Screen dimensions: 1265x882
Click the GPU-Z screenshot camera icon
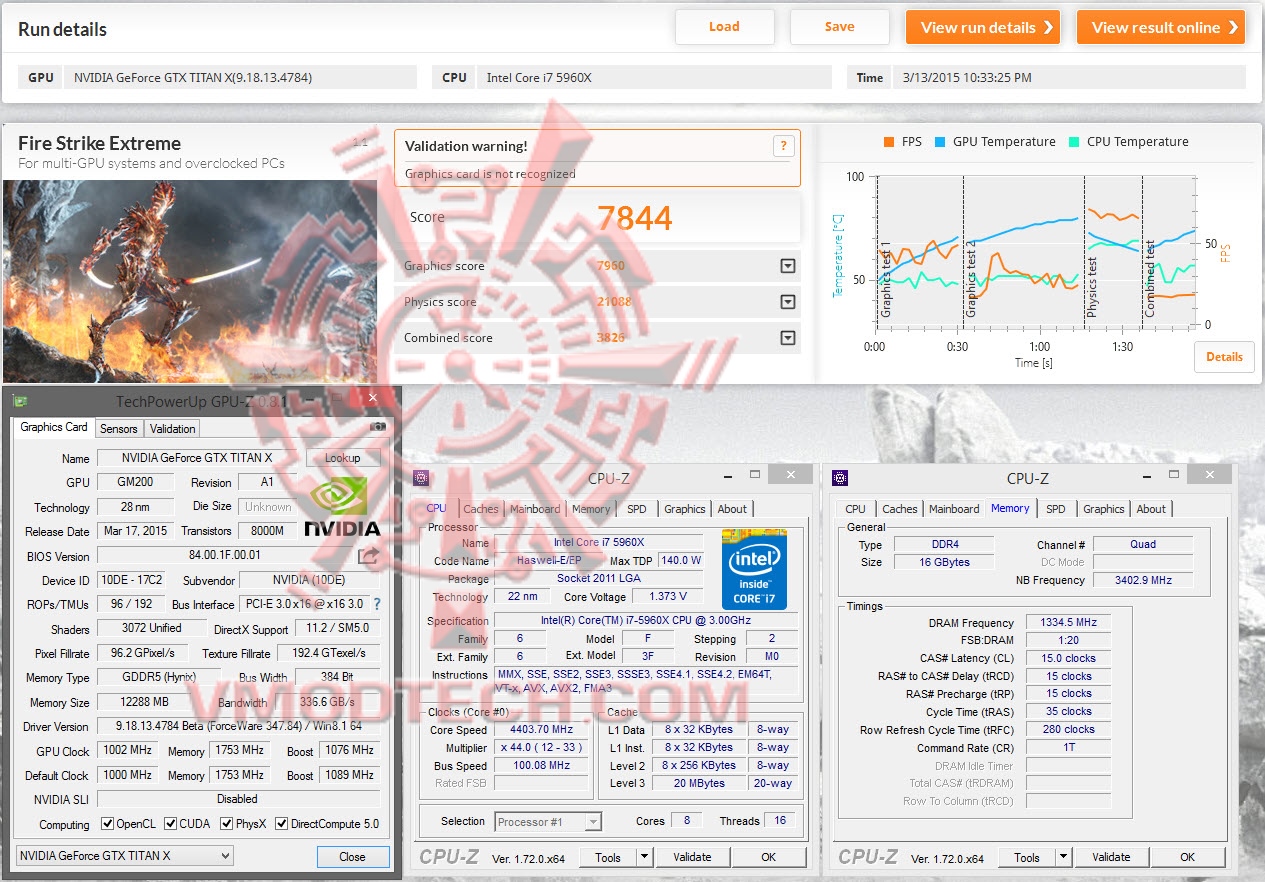(378, 427)
